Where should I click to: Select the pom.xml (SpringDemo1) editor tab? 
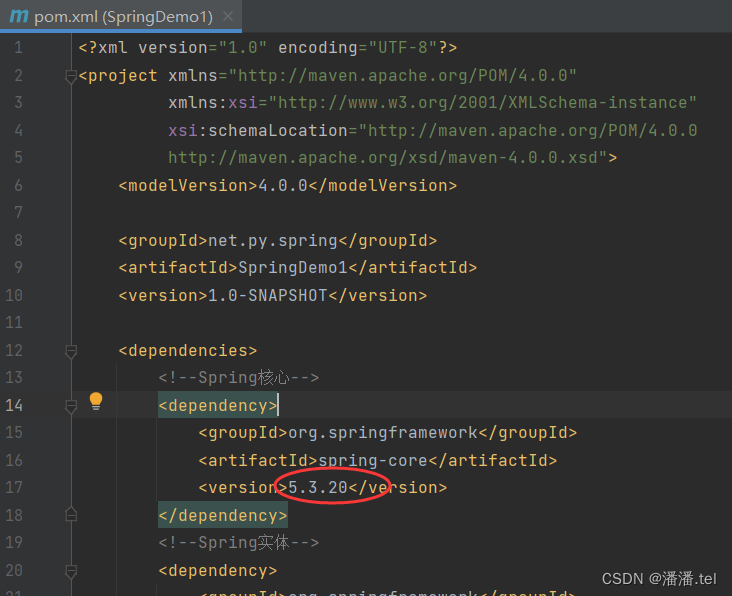(x=121, y=16)
